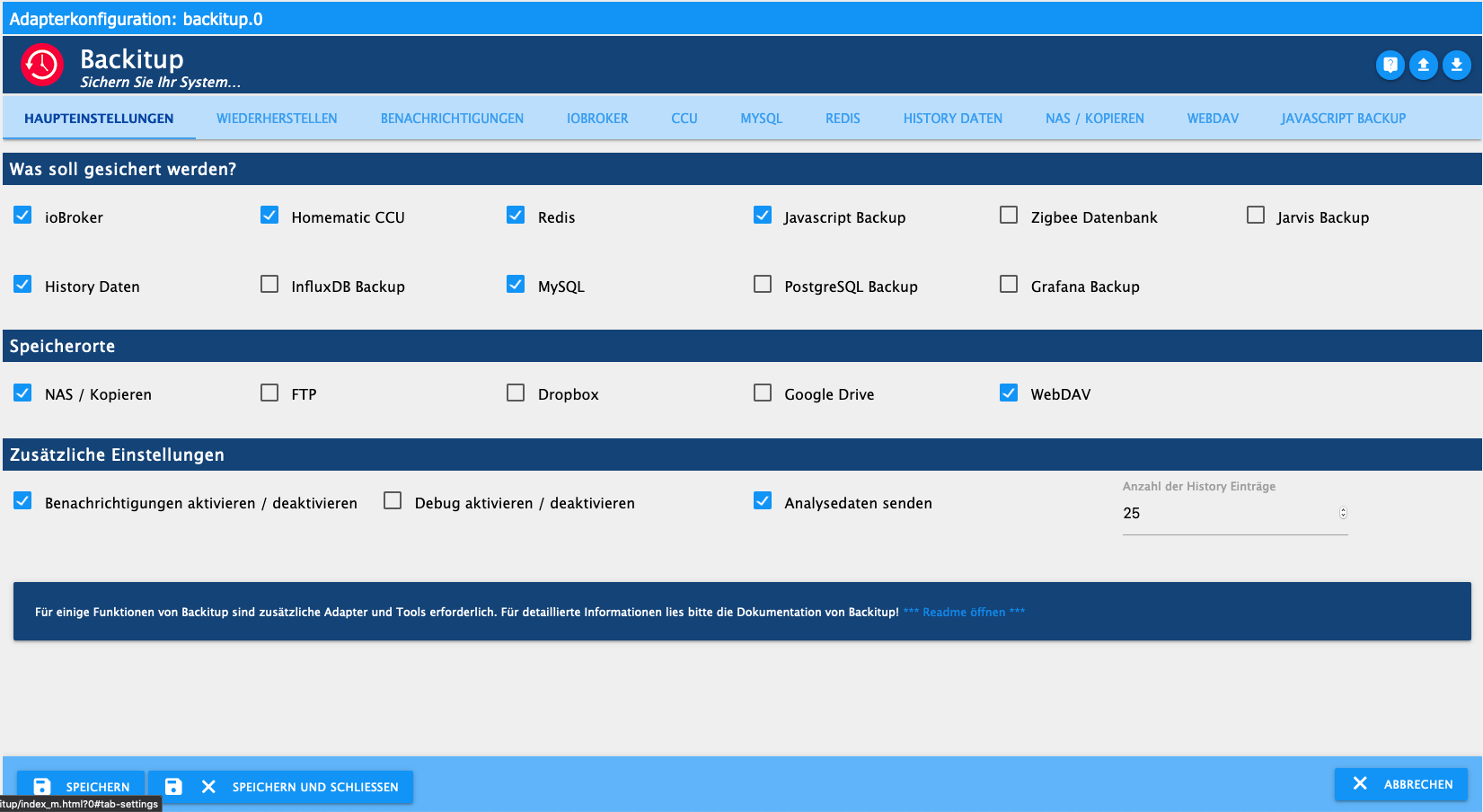The width and height of the screenshot is (1483, 812).
Task: Click the upload configuration icon
Action: click(1423, 65)
